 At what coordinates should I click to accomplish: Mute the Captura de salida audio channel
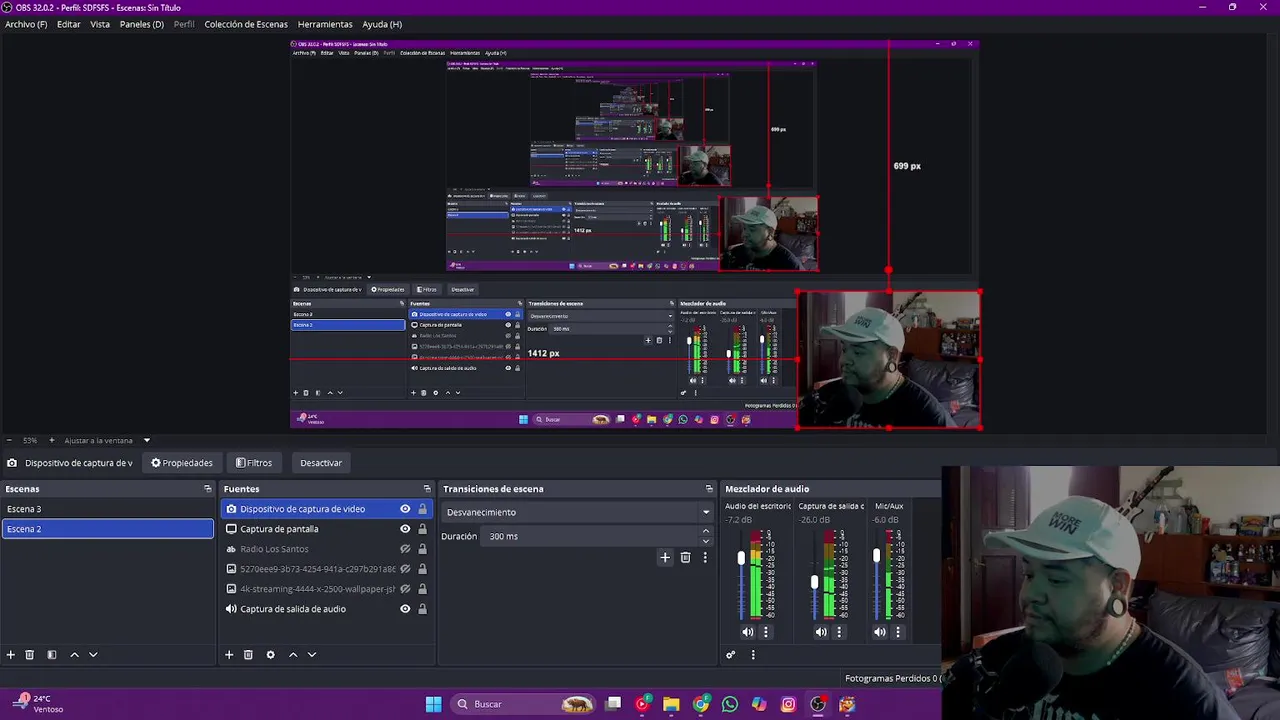(821, 632)
